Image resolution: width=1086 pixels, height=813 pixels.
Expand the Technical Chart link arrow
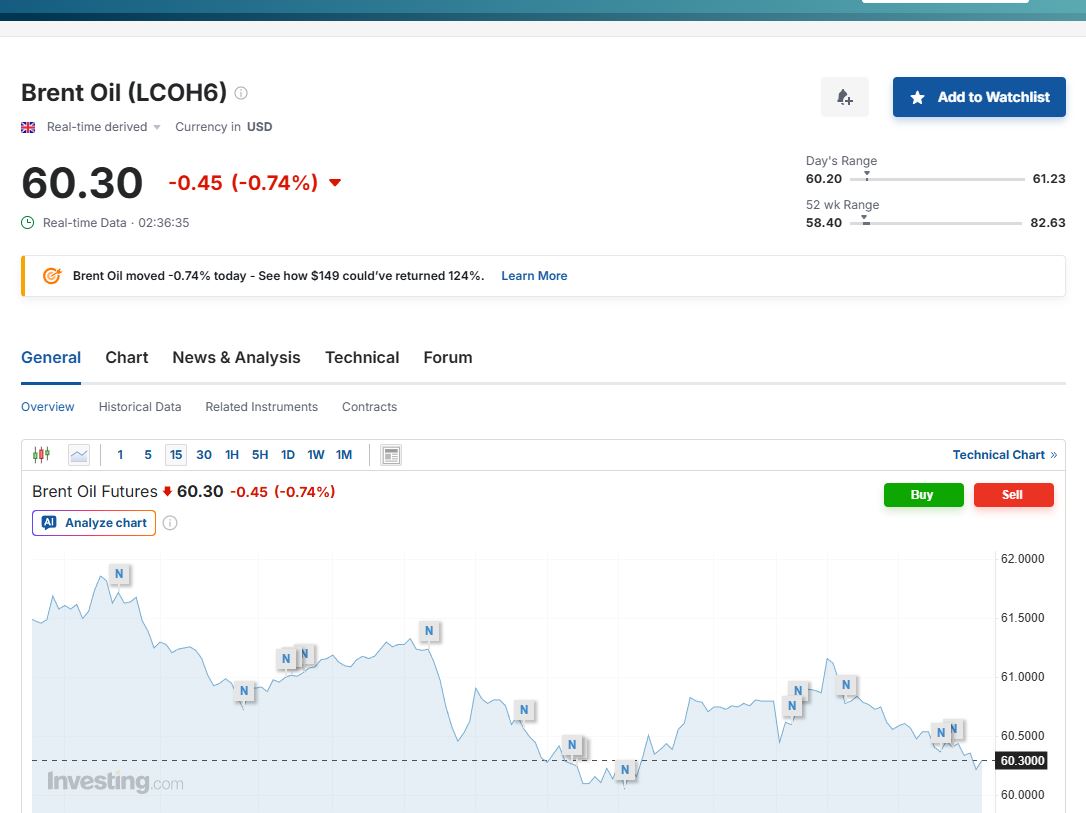(x=1053, y=455)
